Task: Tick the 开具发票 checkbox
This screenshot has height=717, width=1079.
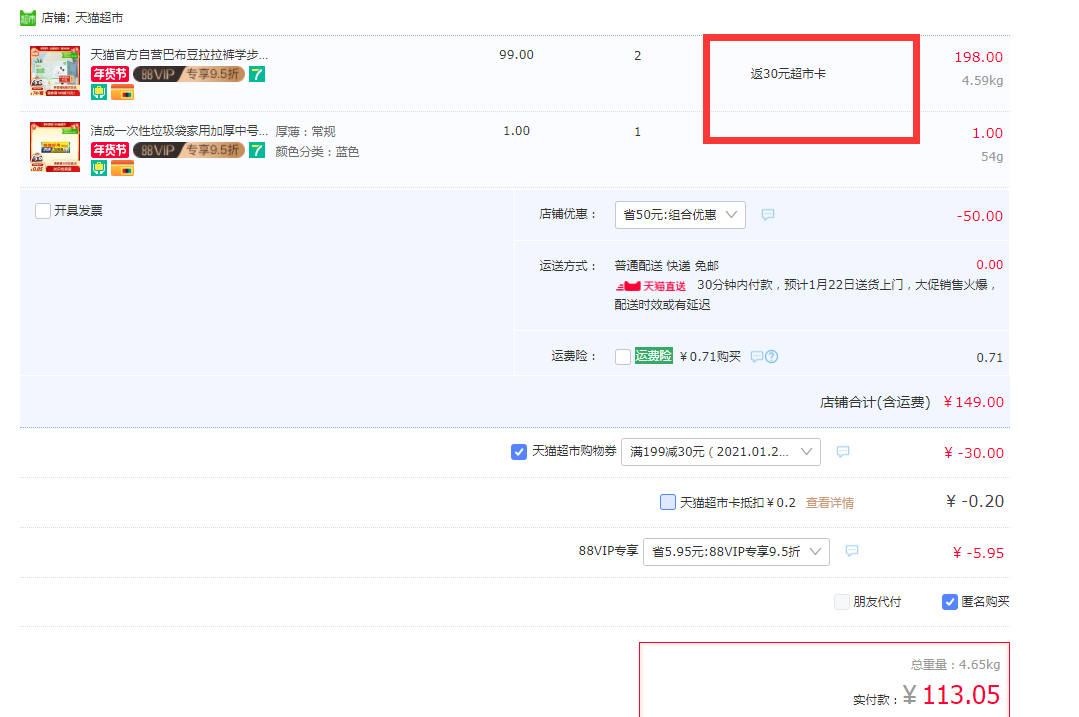Action: point(43,211)
